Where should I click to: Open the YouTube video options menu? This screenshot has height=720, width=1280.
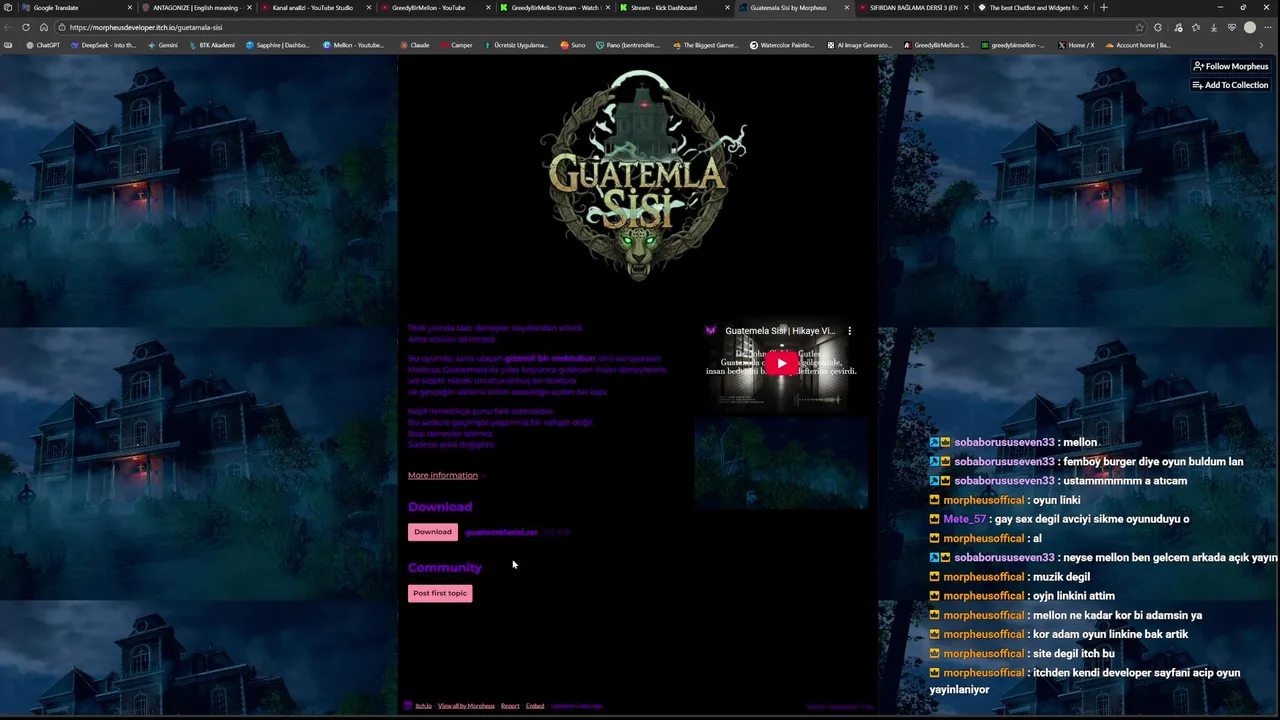850,331
